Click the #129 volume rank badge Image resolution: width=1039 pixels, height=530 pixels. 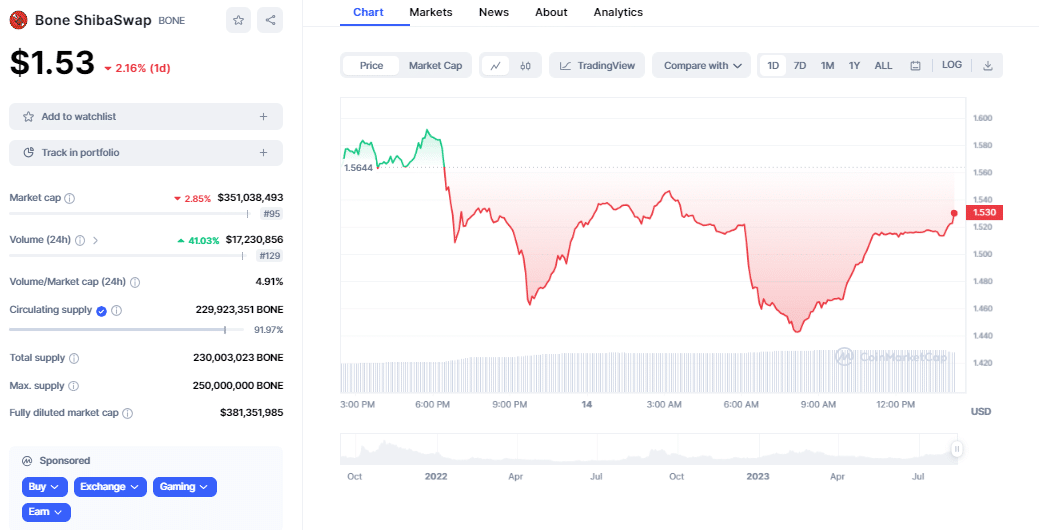click(271, 256)
